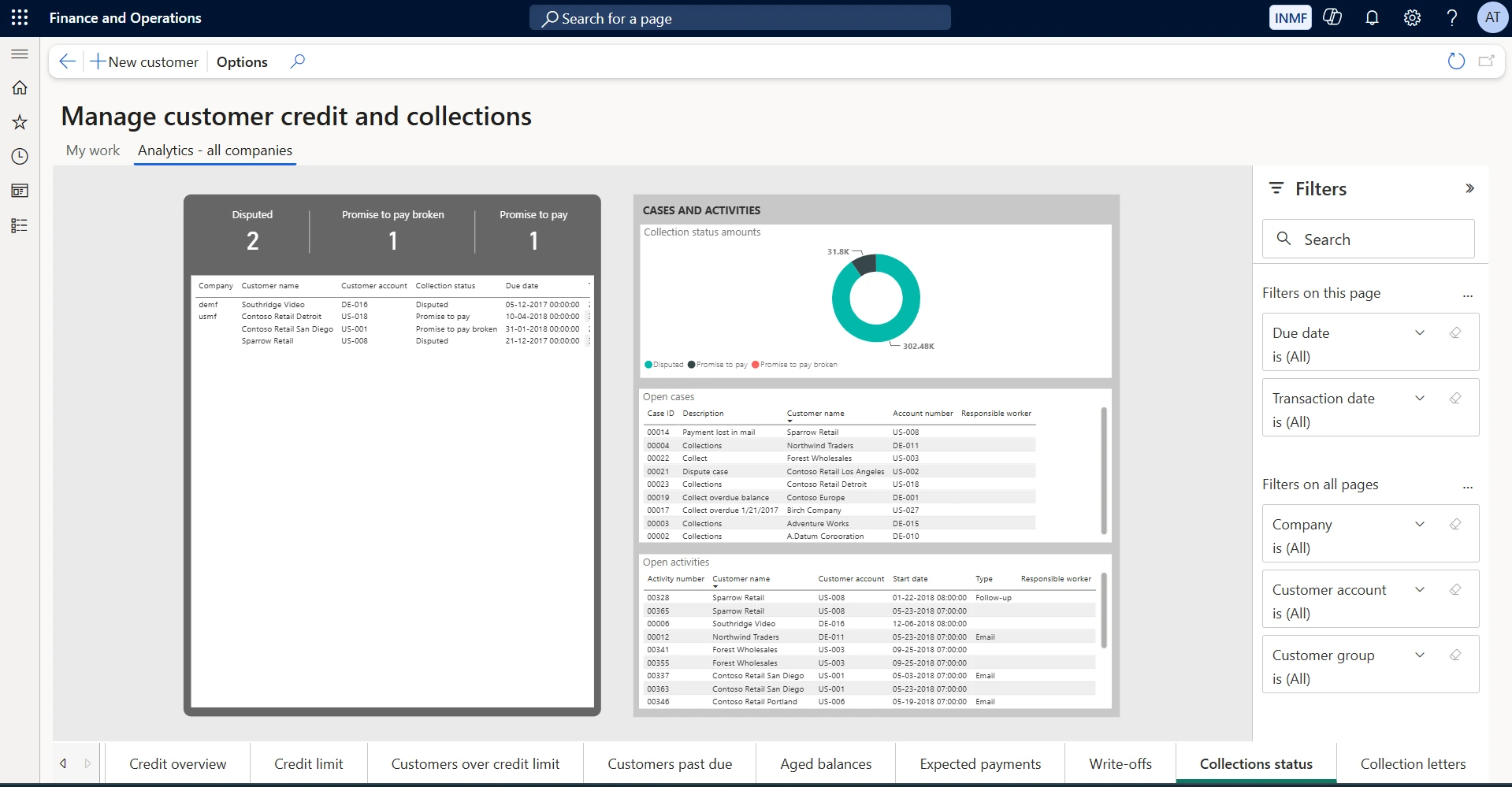Open the Help question mark
The height and width of the screenshot is (787, 1512).
(x=1451, y=17)
